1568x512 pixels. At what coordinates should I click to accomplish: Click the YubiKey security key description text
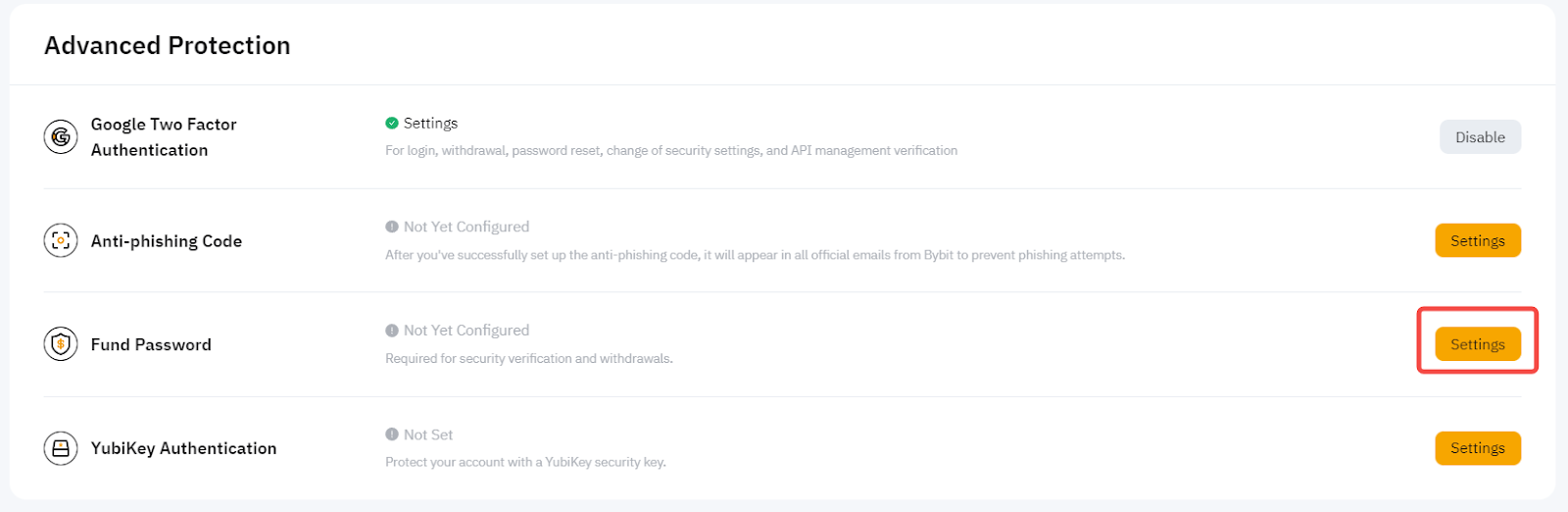[525, 462]
